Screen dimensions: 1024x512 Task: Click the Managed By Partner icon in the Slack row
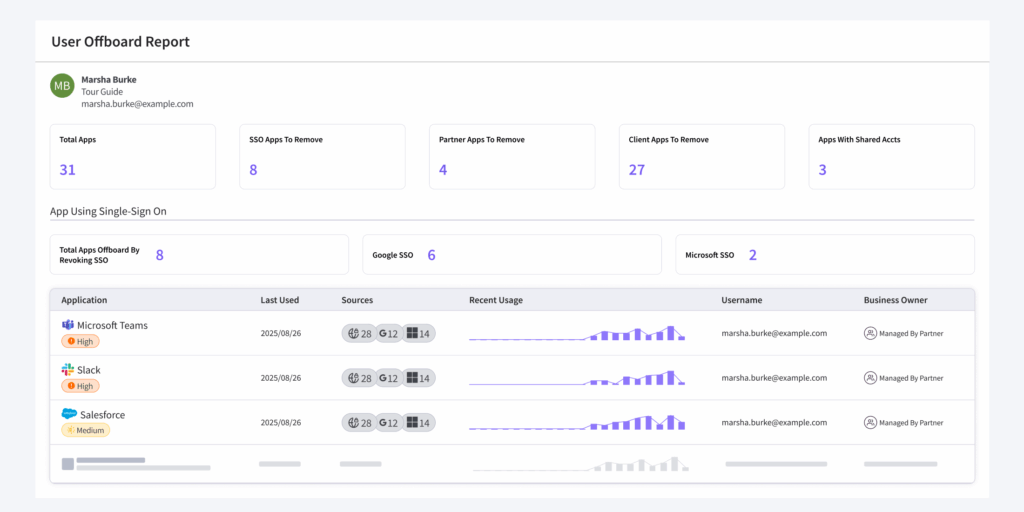[x=870, y=377]
